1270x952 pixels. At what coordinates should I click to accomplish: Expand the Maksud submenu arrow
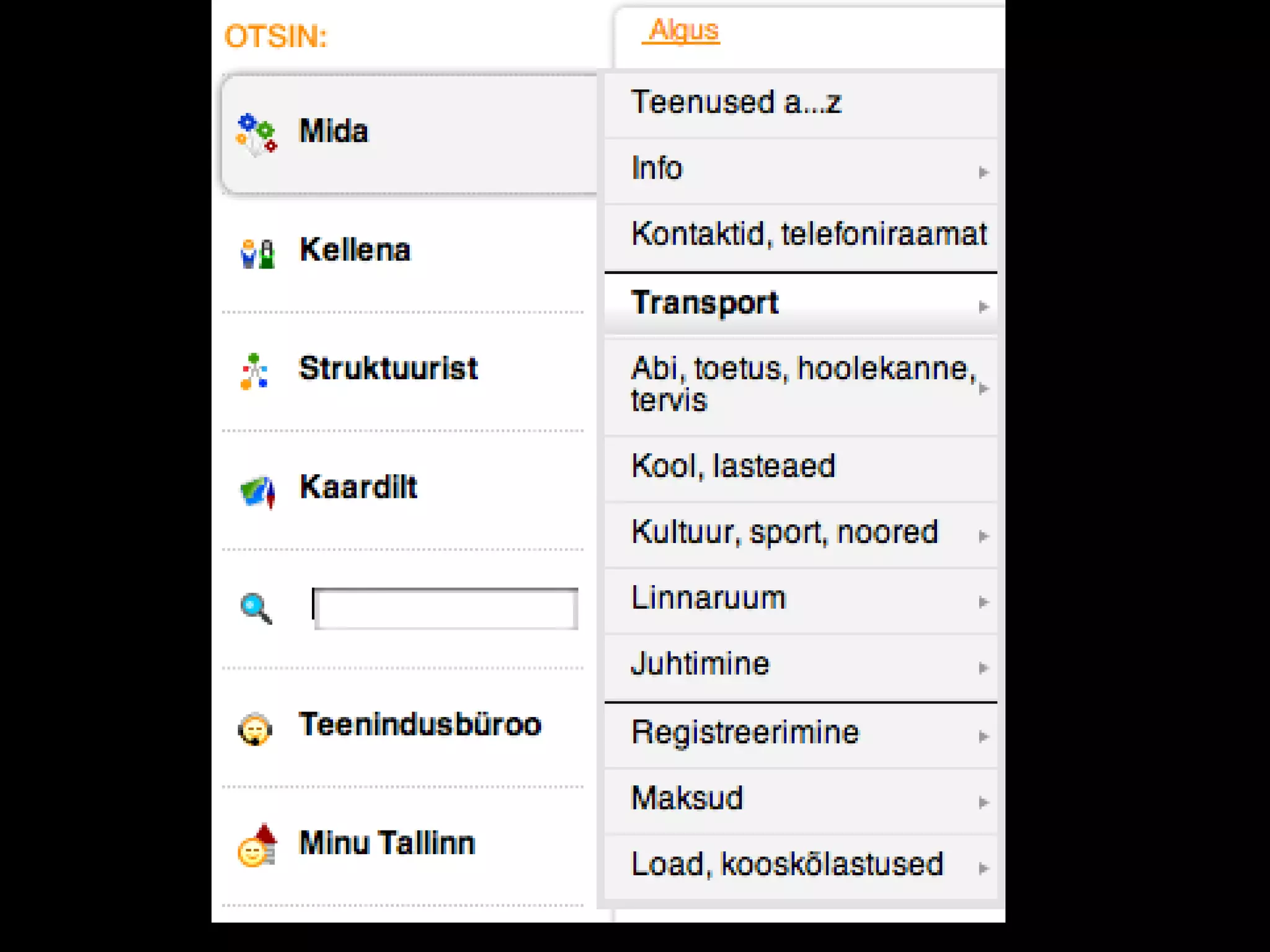[983, 803]
